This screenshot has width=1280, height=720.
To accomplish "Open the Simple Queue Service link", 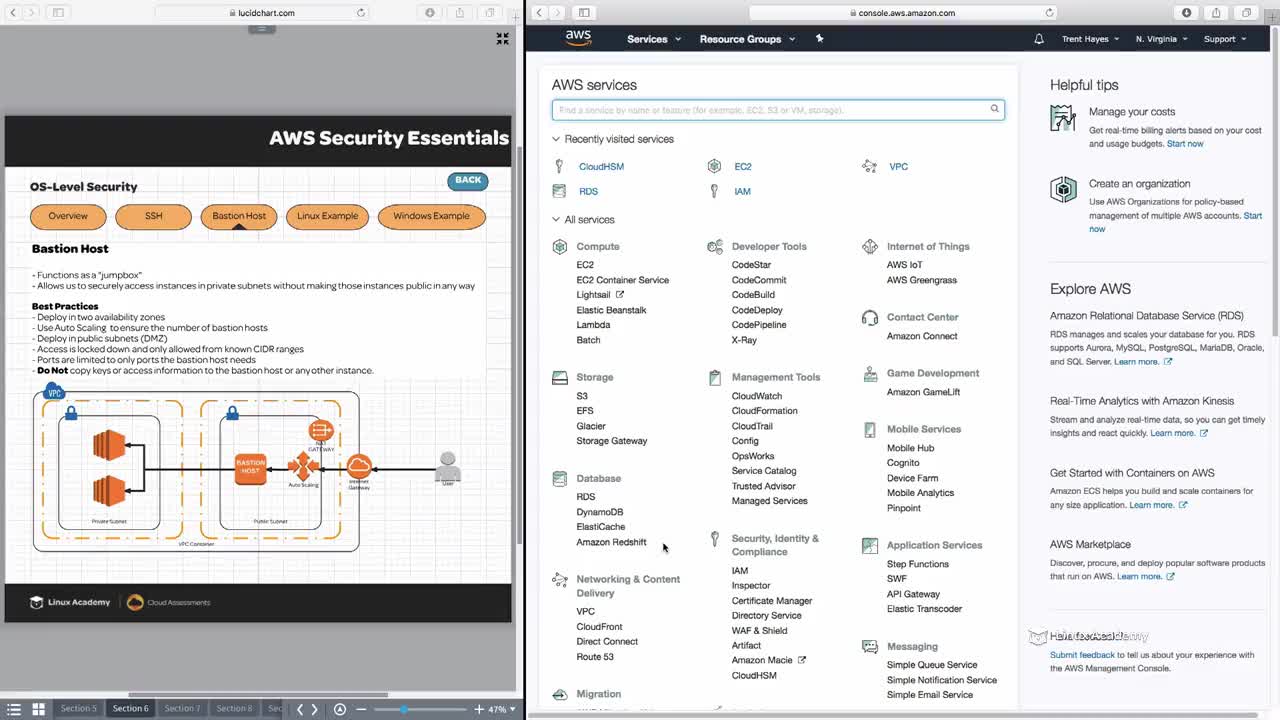I will pyautogui.click(x=932, y=665).
